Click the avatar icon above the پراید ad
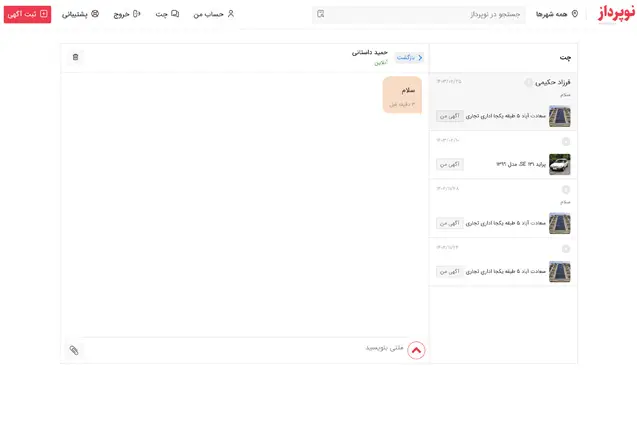The height and width of the screenshot is (440, 637). tap(566, 141)
